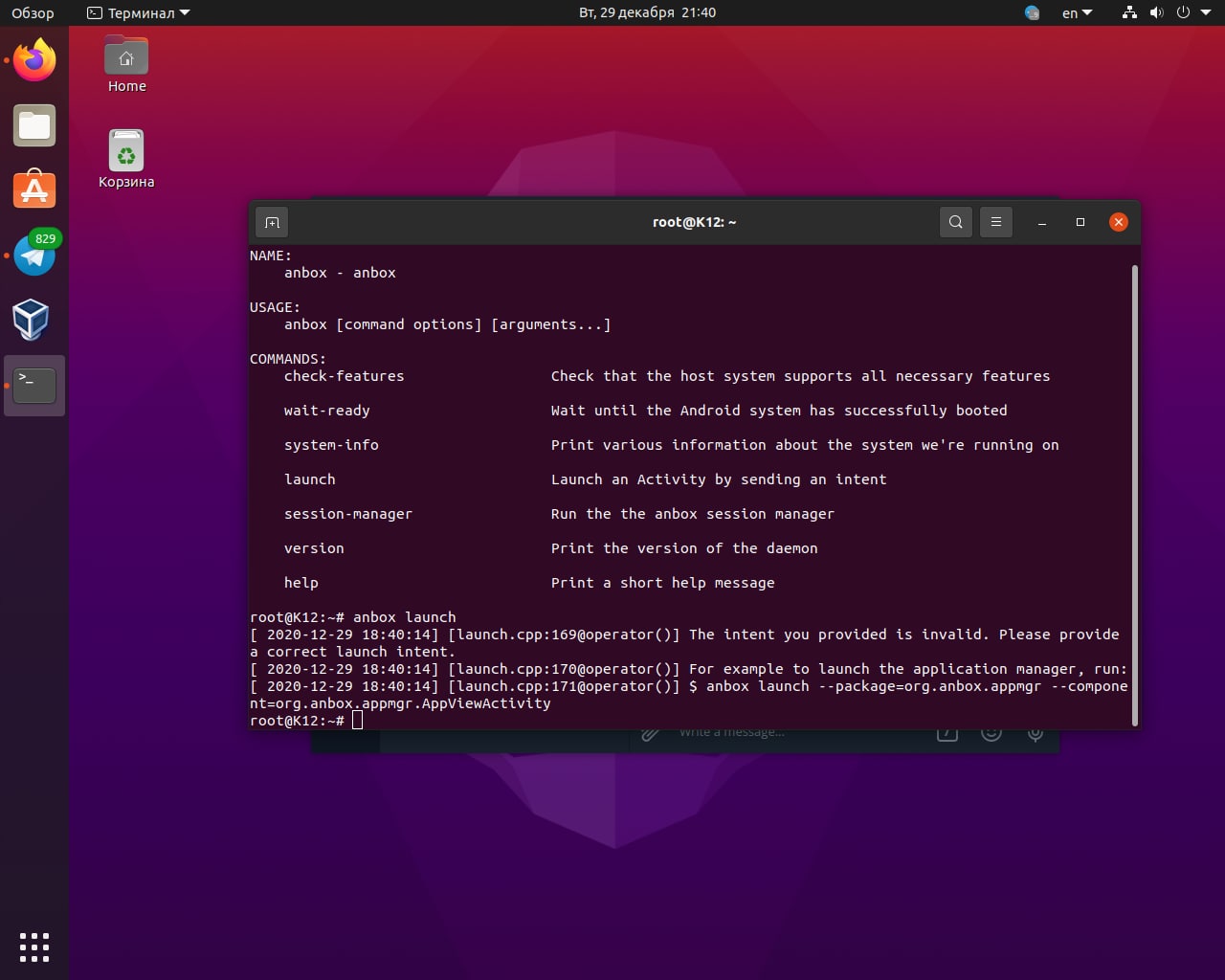Select the Terminal icon in the dock
1225x980 pixels.
point(34,386)
